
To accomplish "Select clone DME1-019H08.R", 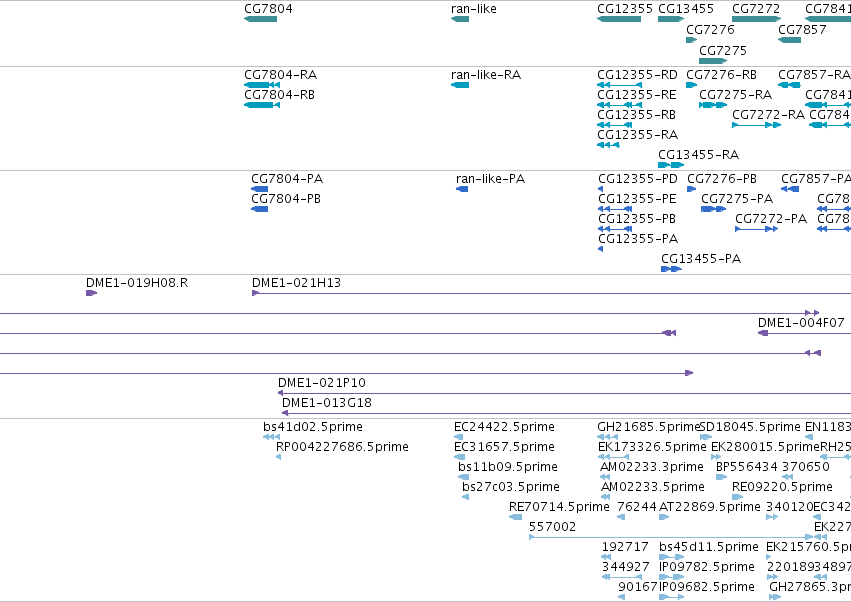I will pos(91,293).
